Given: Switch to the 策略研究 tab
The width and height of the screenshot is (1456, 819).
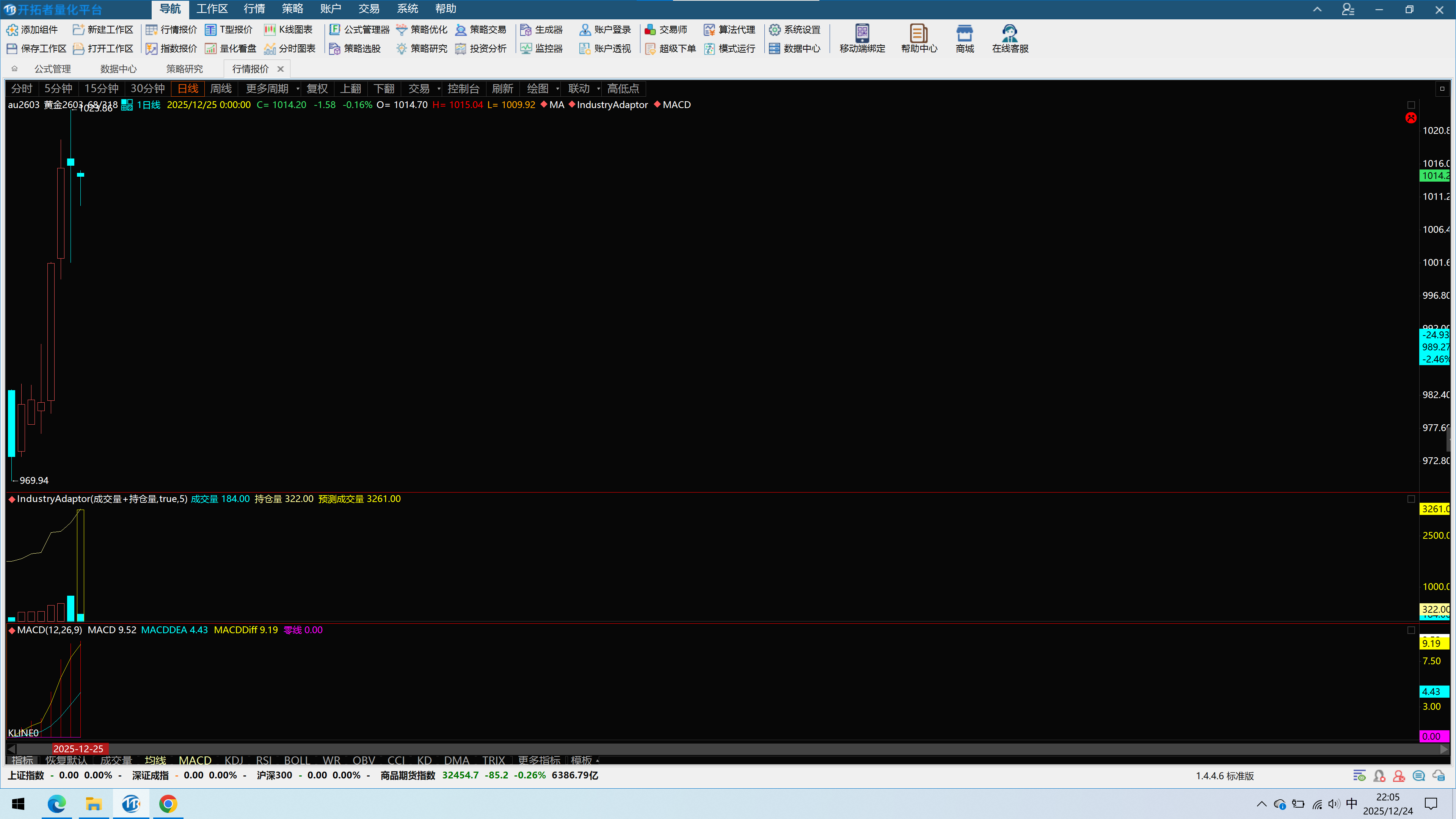Looking at the screenshot, I should click(184, 69).
